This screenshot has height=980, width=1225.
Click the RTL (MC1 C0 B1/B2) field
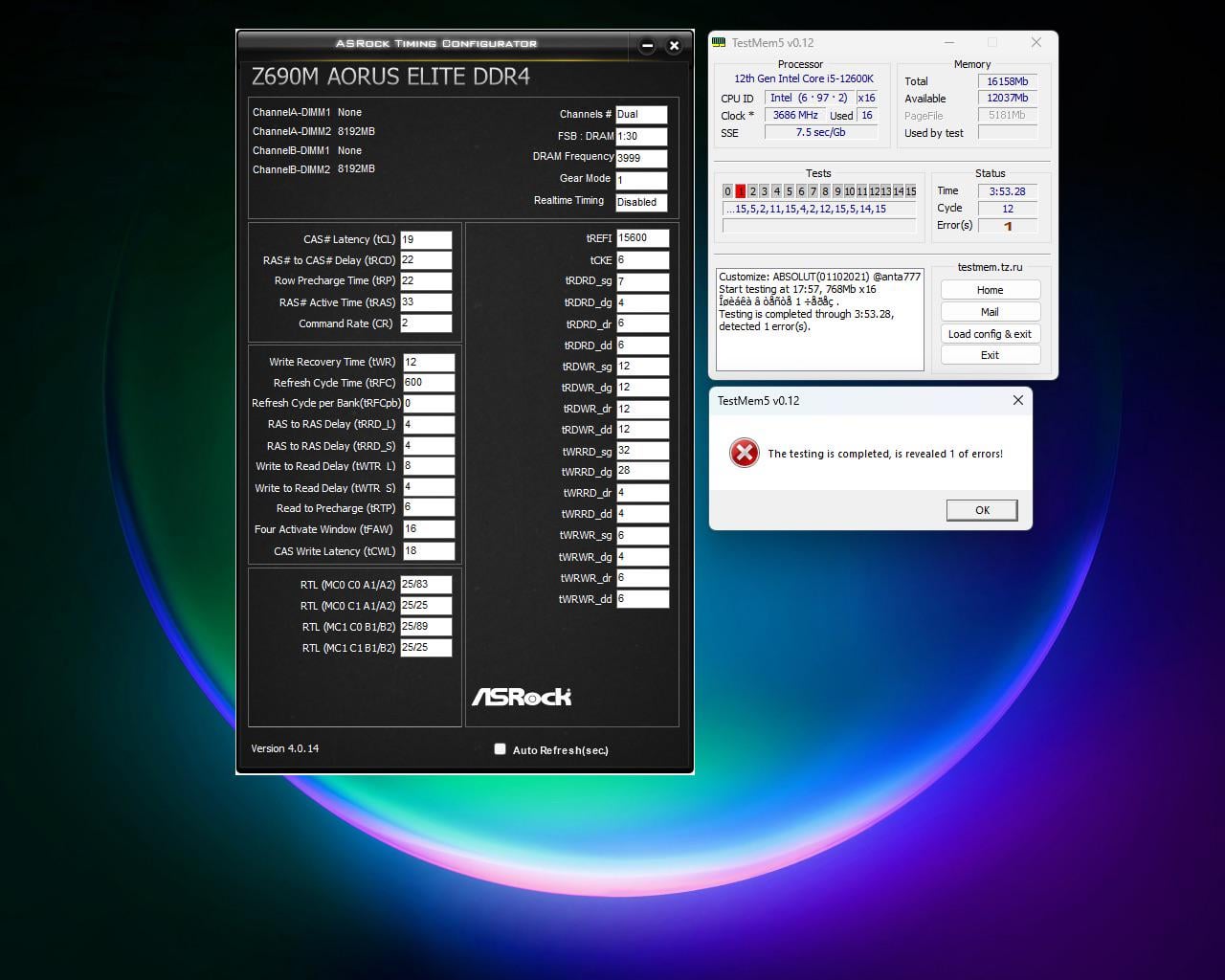[x=426, y=627]
